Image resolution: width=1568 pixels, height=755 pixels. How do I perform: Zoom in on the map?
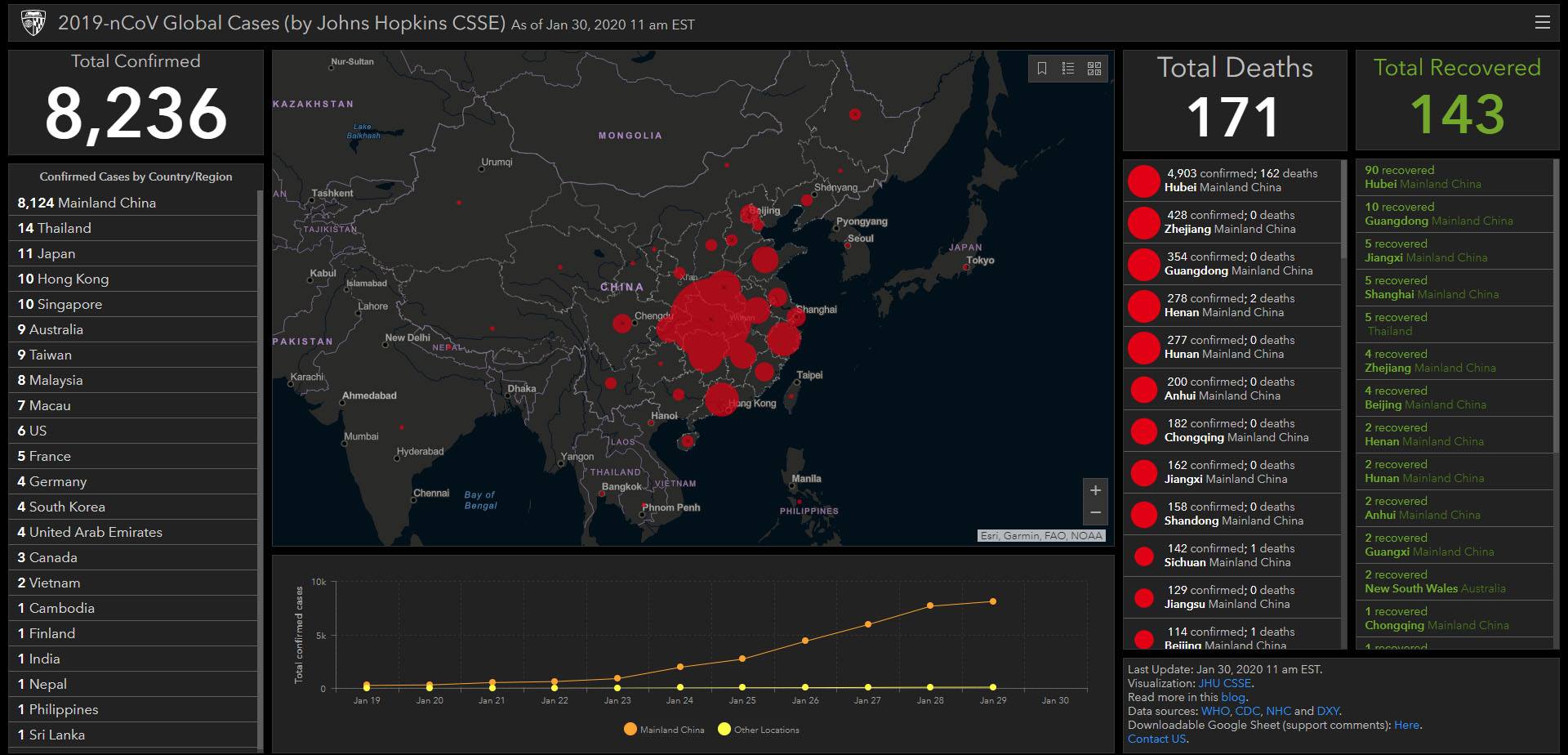[x=1095, y=490]
